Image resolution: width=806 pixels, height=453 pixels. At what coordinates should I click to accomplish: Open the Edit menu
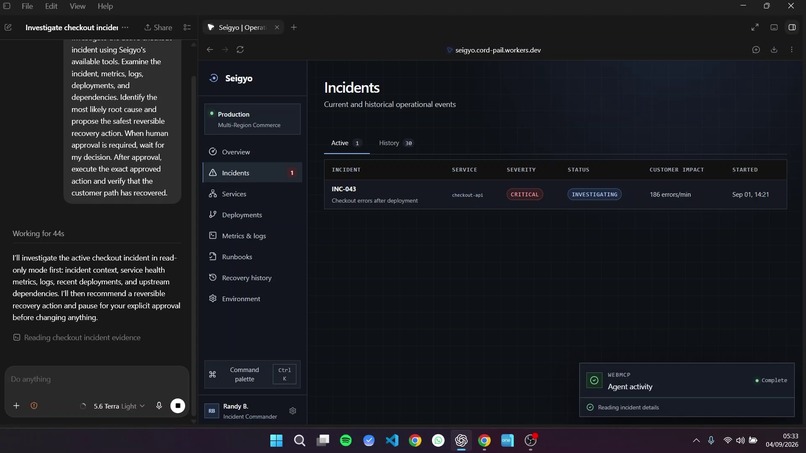(51, 6)
